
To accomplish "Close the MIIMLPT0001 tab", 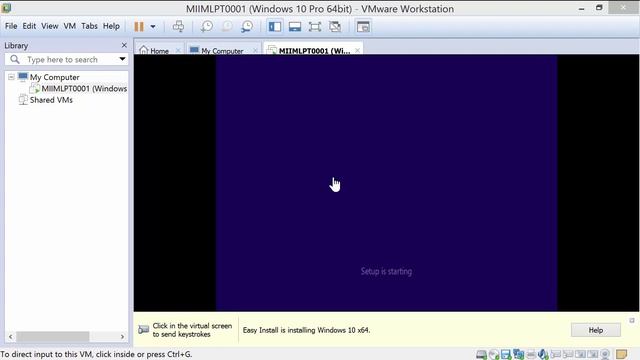I will click(x=358, y=50).
